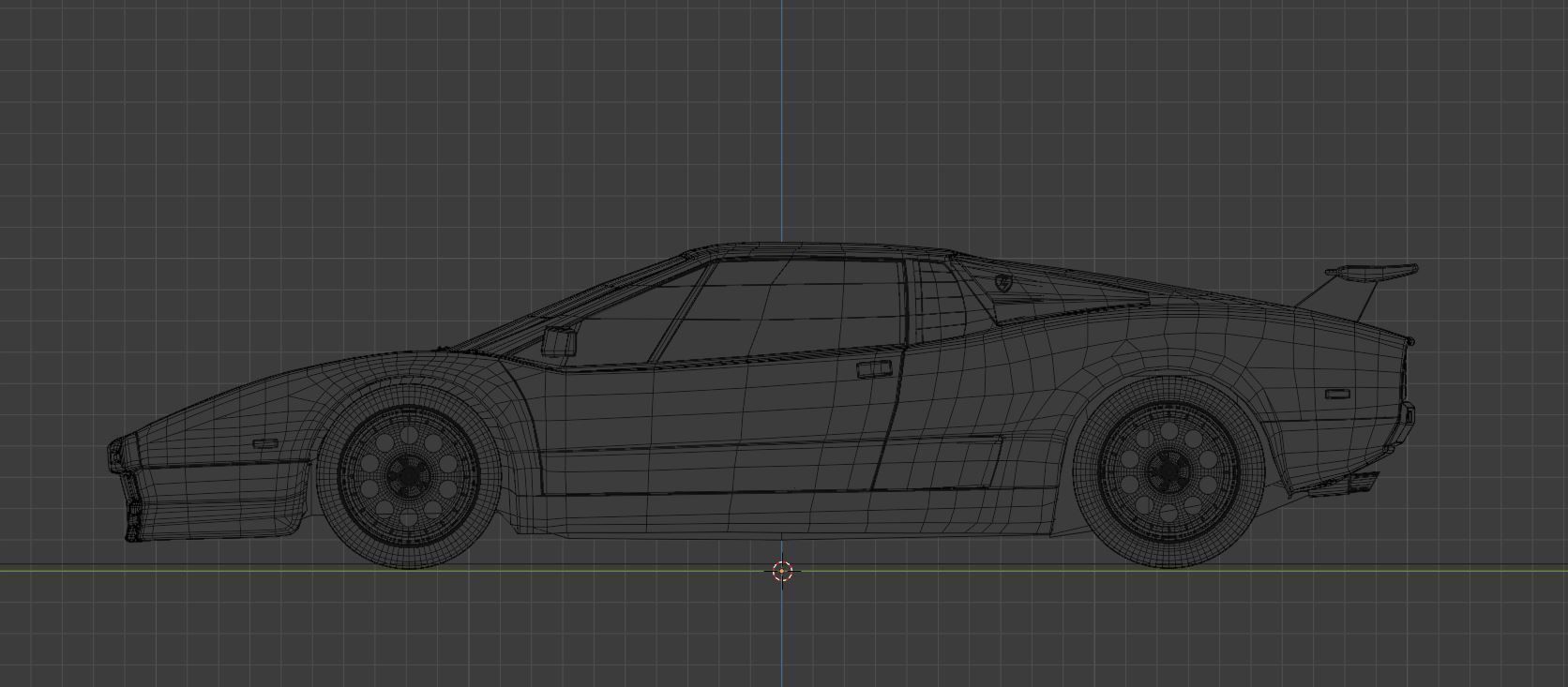
Task: Click the rear side marker light
Action: pyautogui.click(x=1337, y=394)
